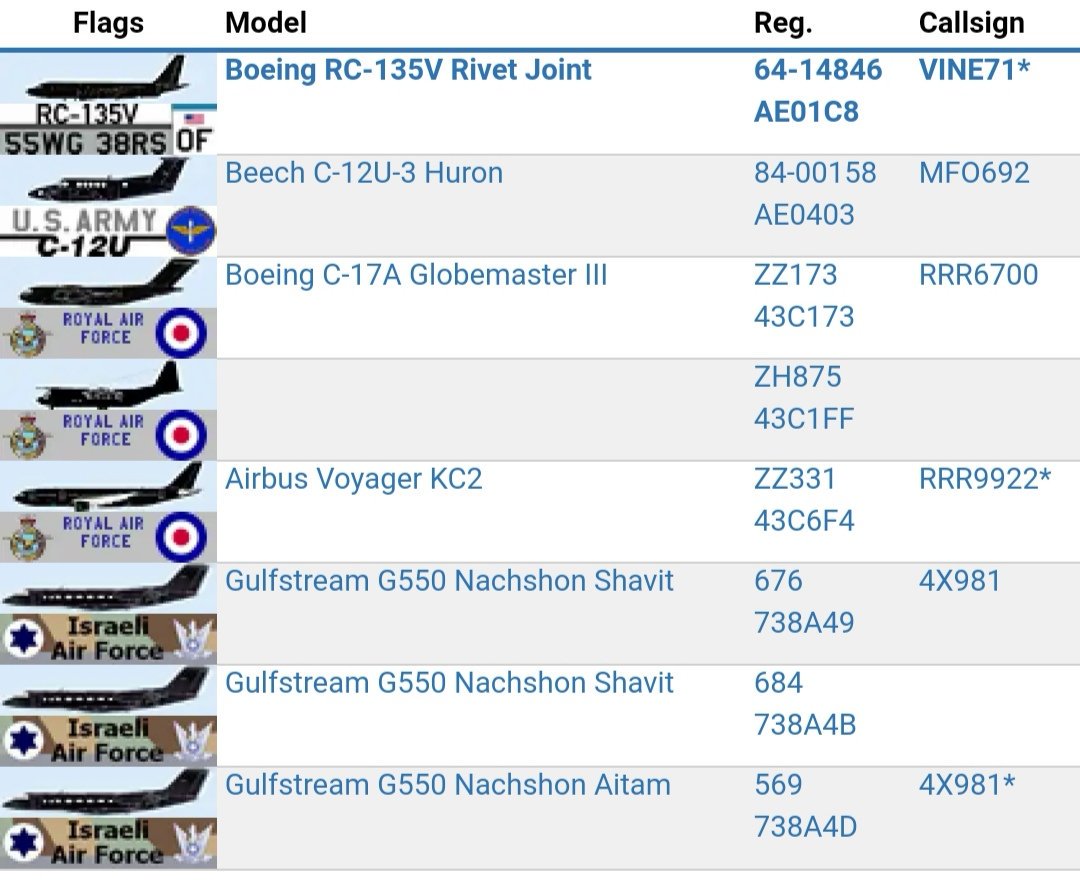The image size is (1080, 883).
Task: Click the Israeli Air Force icon for reg 569
Action: click(x=108, y=817)
